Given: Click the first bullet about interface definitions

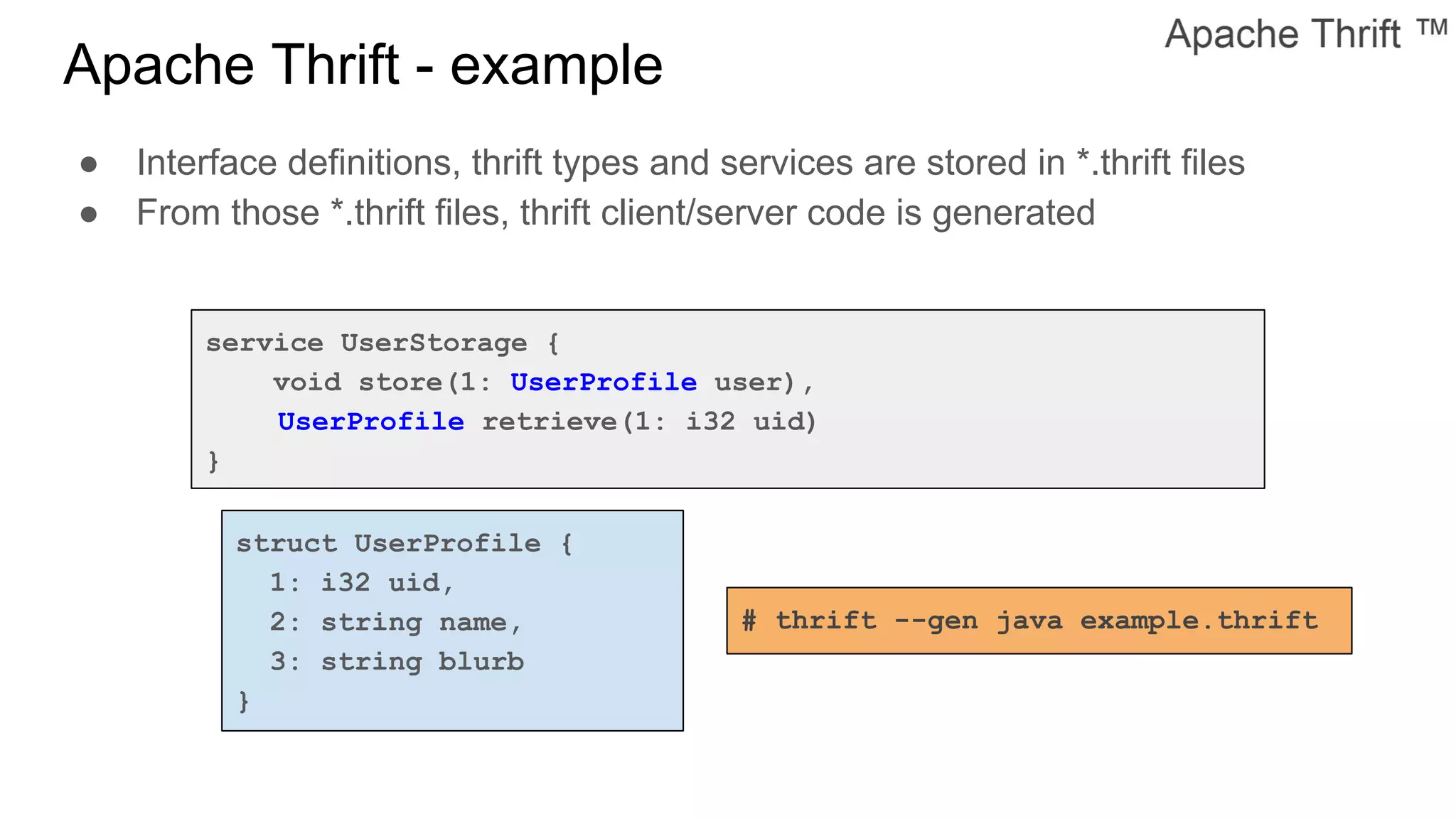Looking at the screenshot, I should coord(690,162).
